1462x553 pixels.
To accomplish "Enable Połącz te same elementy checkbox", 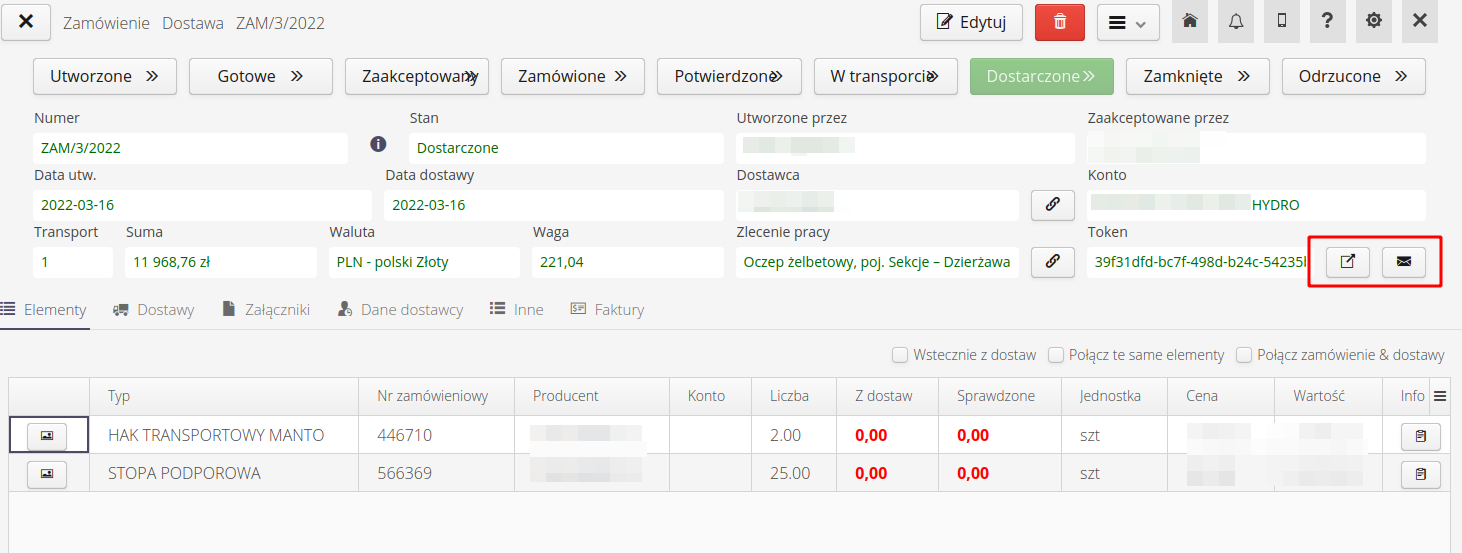I will pos(1056,355).
